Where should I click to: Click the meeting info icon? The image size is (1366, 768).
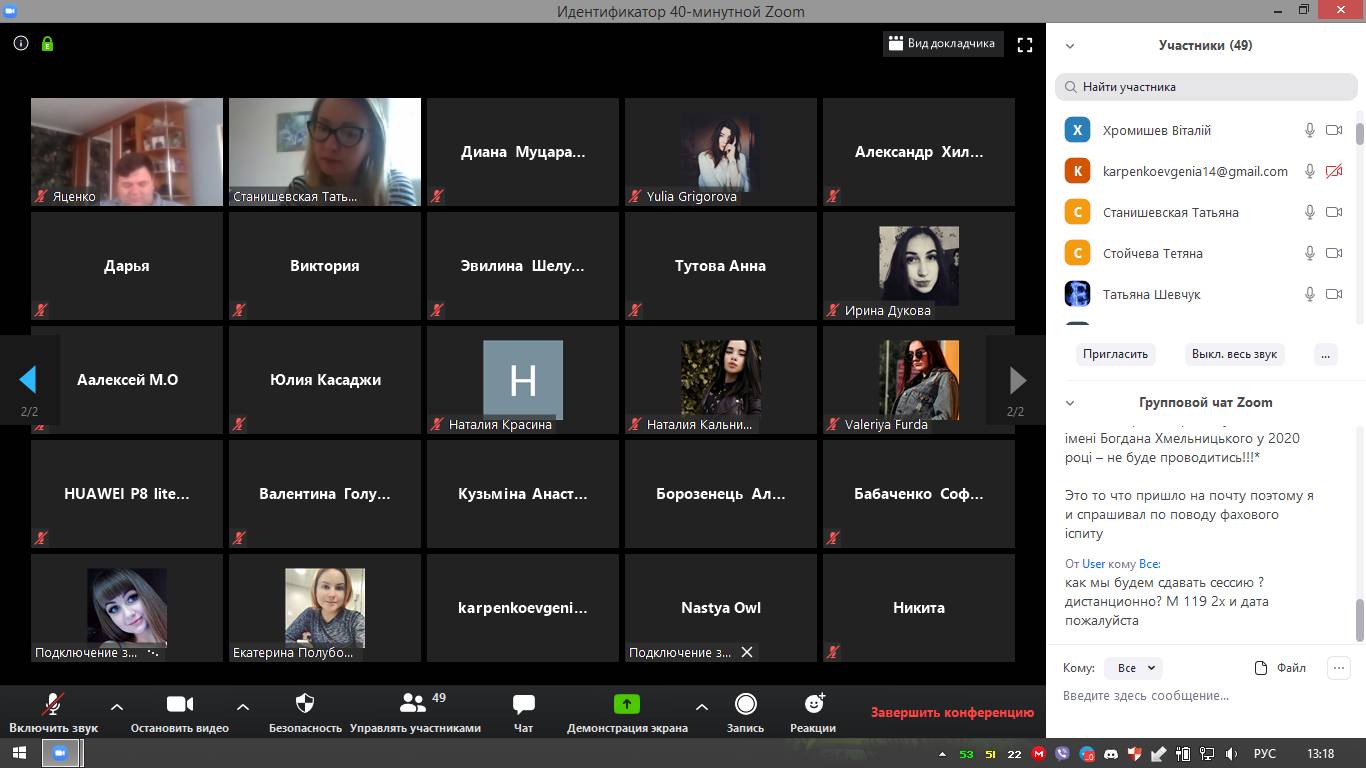coord(21,44)
